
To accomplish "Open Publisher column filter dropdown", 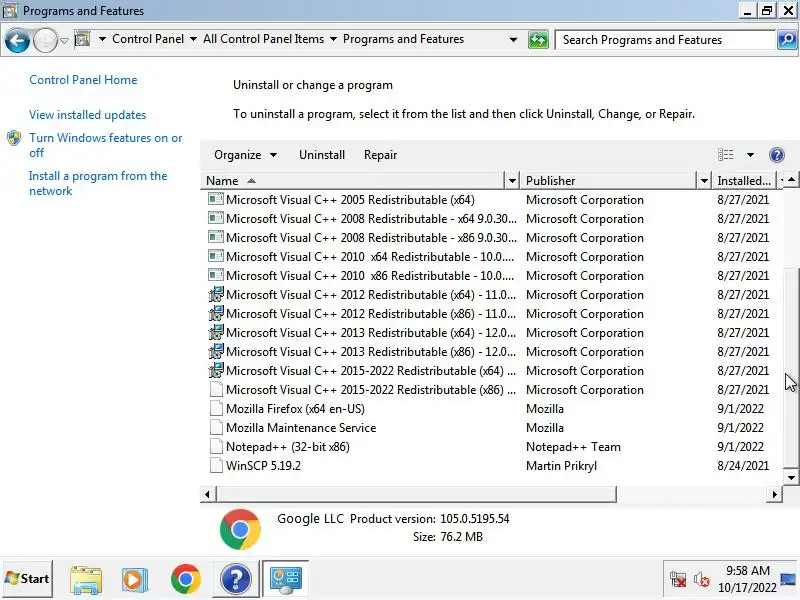I will click(x=704, y=181).
